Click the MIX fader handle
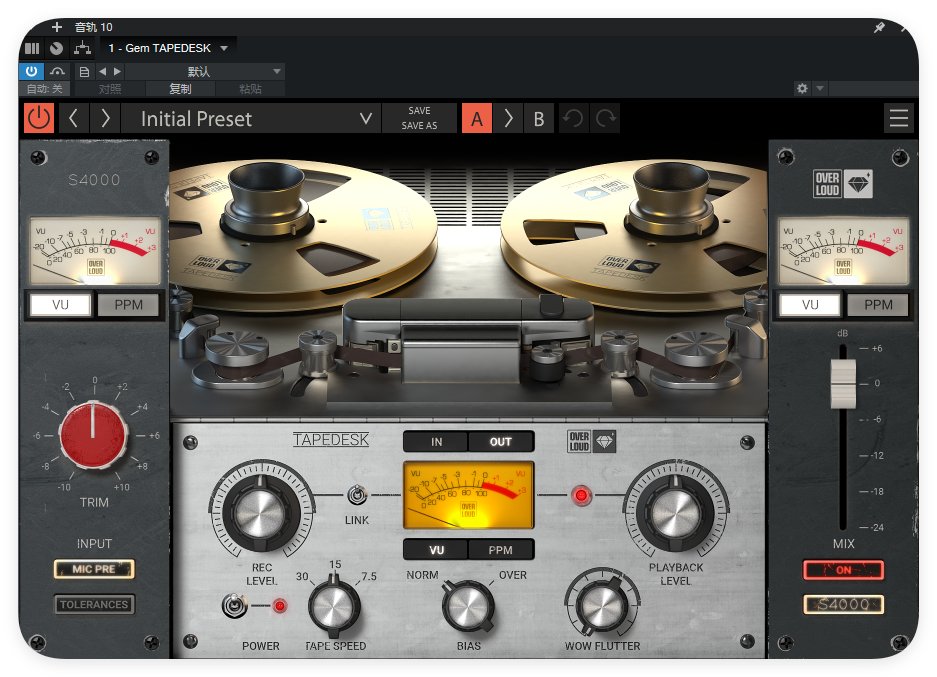 (843, 384)
